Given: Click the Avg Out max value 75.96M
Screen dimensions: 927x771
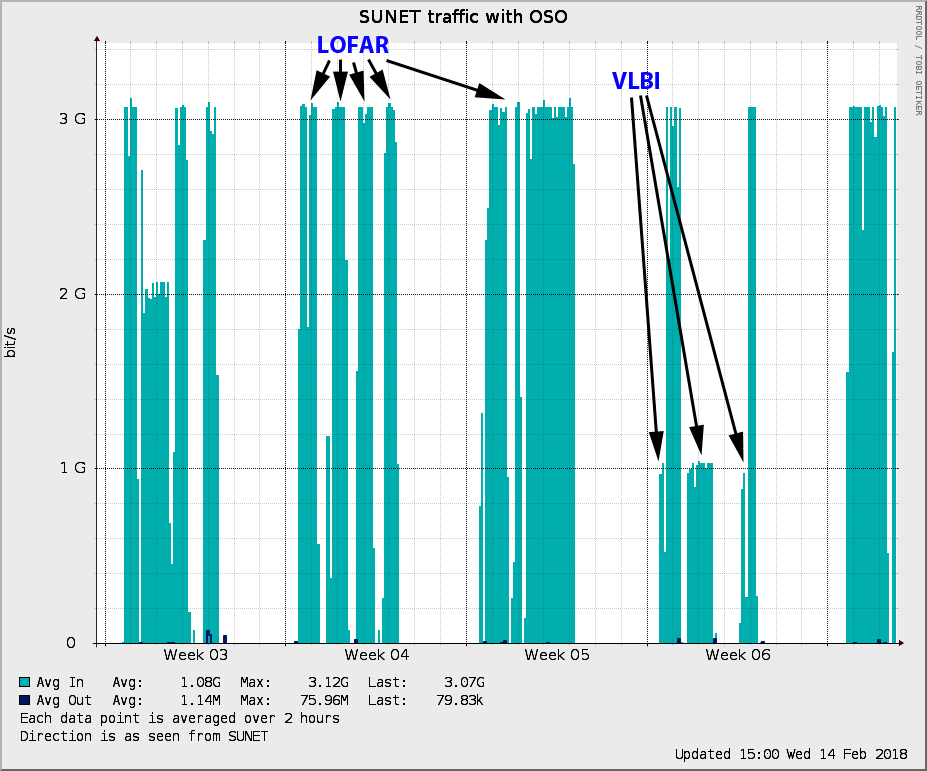Looking at the screenshot, I should [x=324, y=700].
